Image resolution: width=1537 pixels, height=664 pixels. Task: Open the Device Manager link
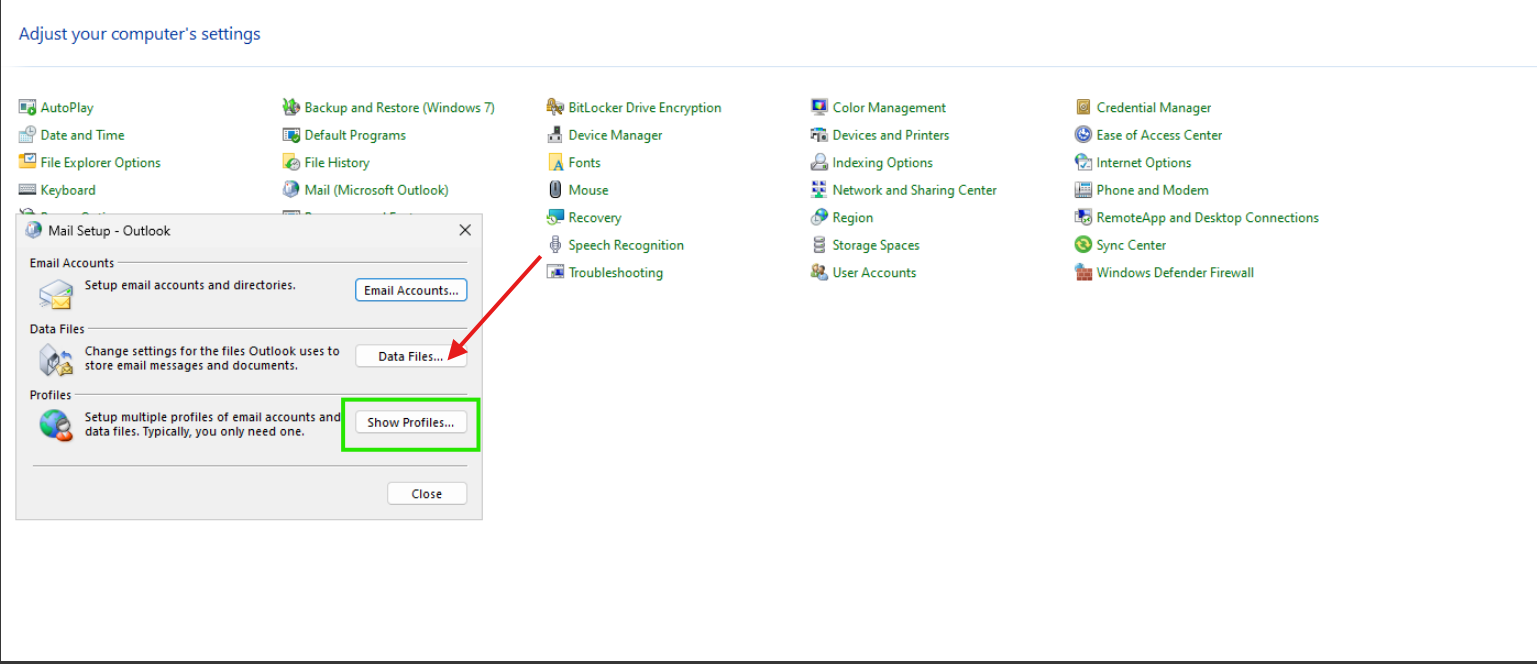(616, 135)
